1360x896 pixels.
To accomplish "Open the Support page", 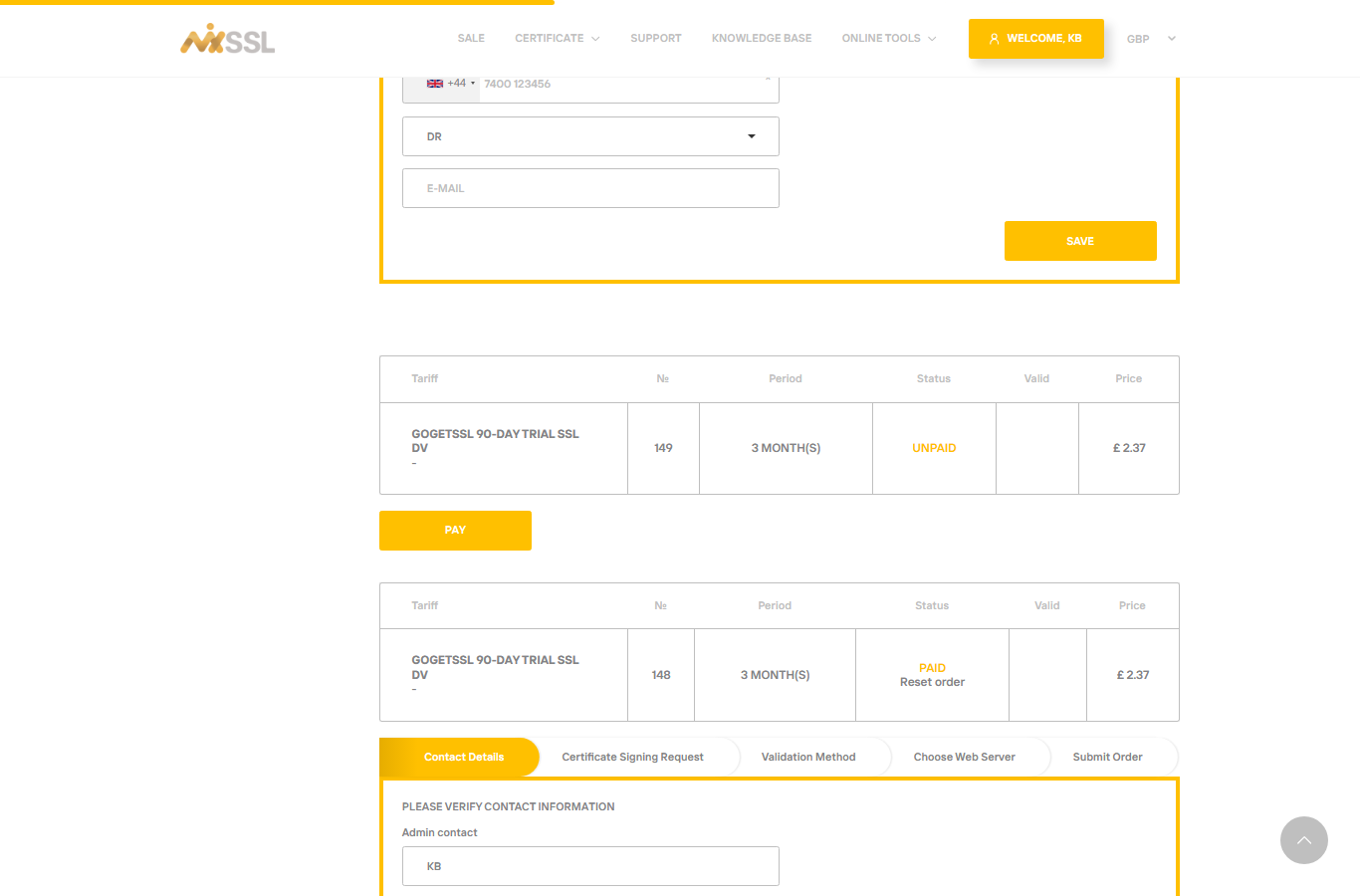I will point(656,39).
